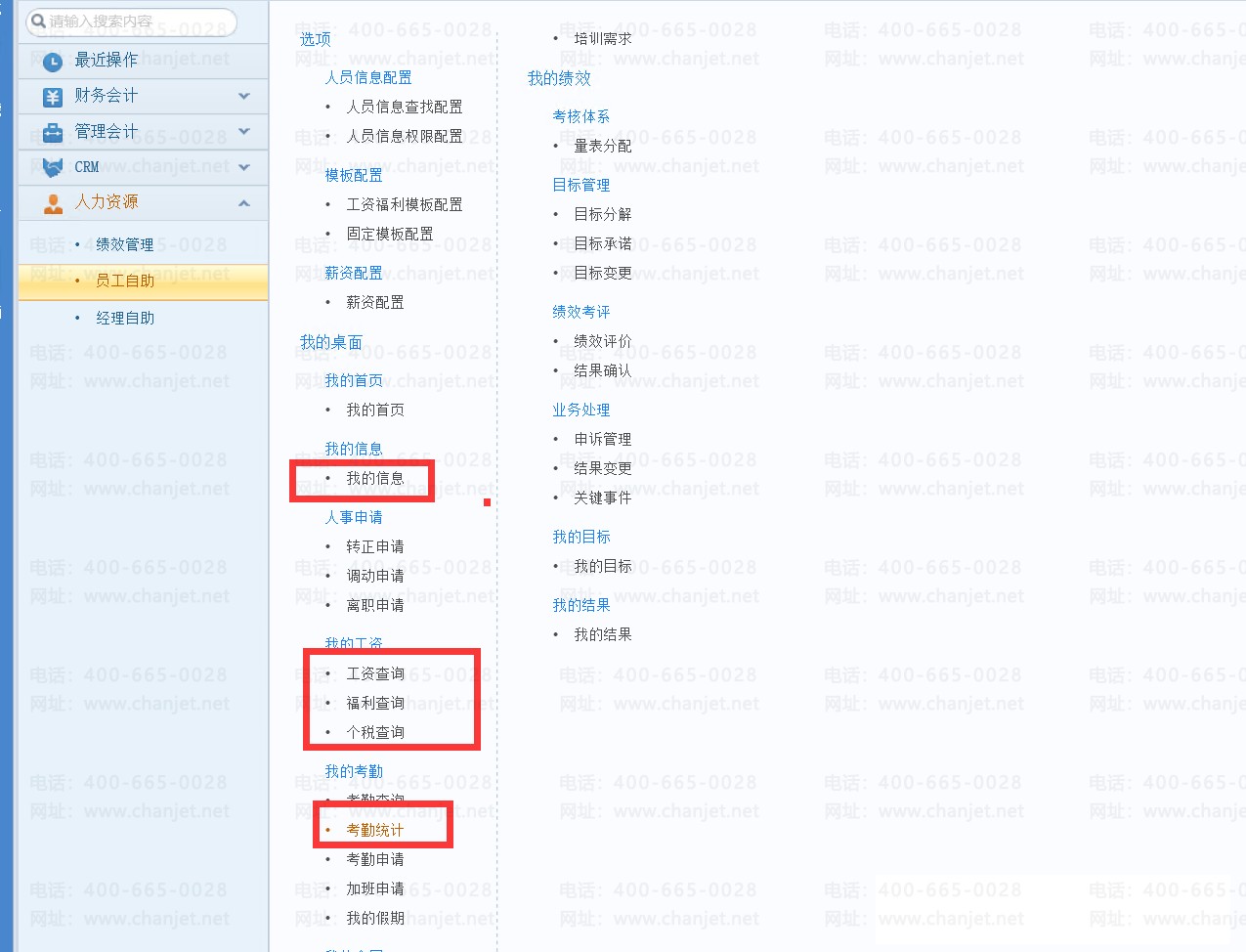Open 经理自助 in the sidebar

[124, 318]
